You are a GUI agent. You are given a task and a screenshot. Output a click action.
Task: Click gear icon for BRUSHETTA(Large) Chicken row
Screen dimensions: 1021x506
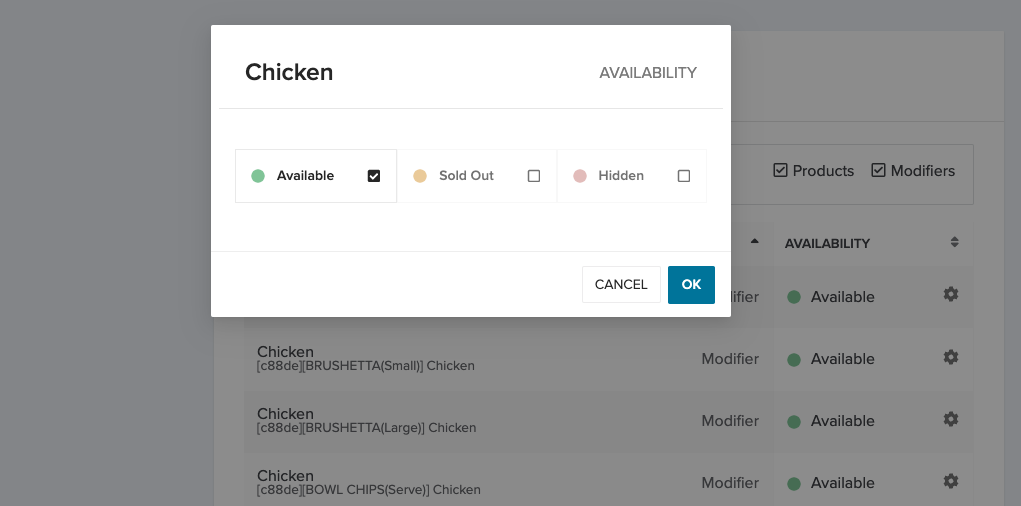tap(951, 419)
